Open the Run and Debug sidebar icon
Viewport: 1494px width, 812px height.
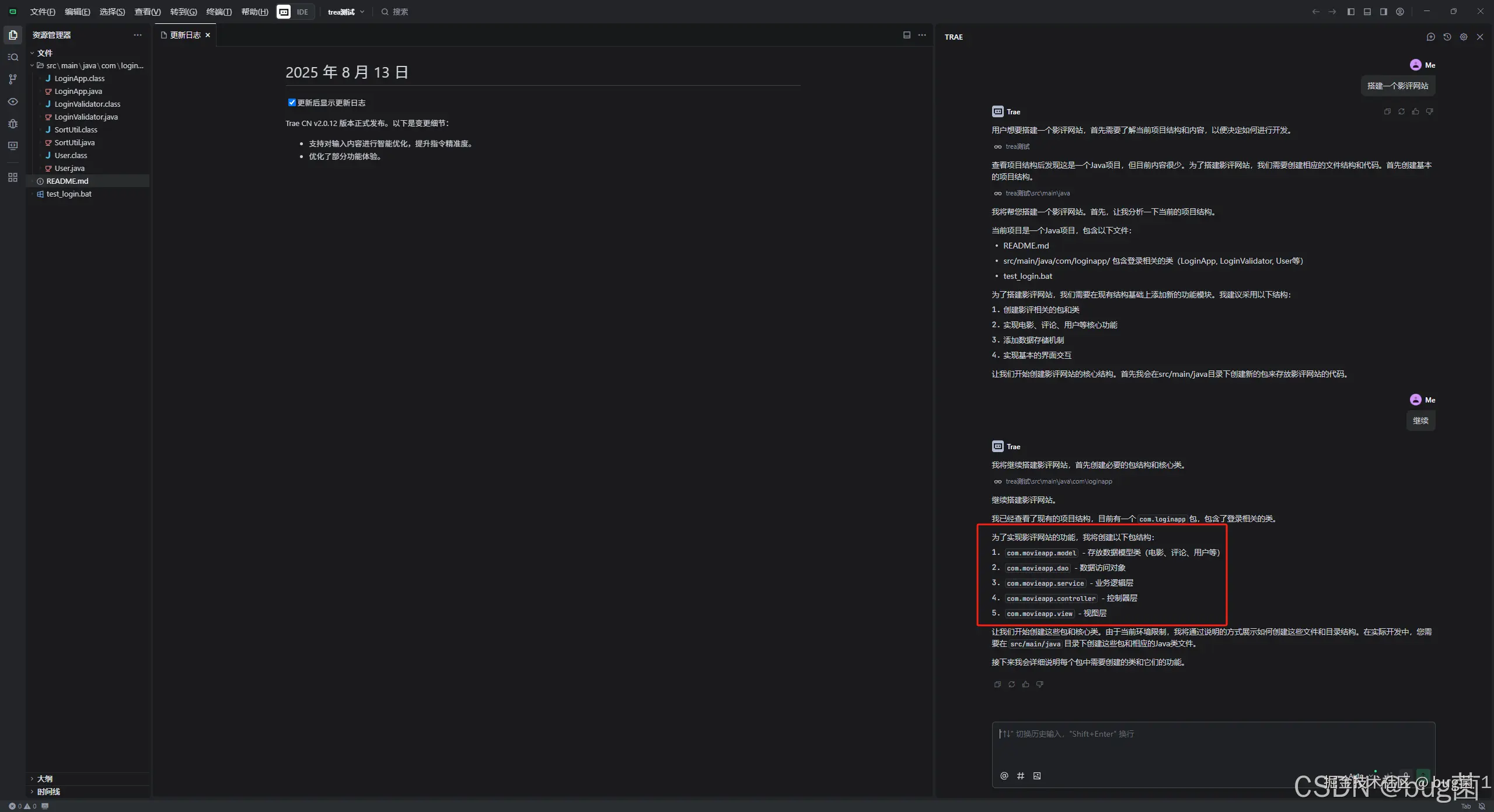13,124
